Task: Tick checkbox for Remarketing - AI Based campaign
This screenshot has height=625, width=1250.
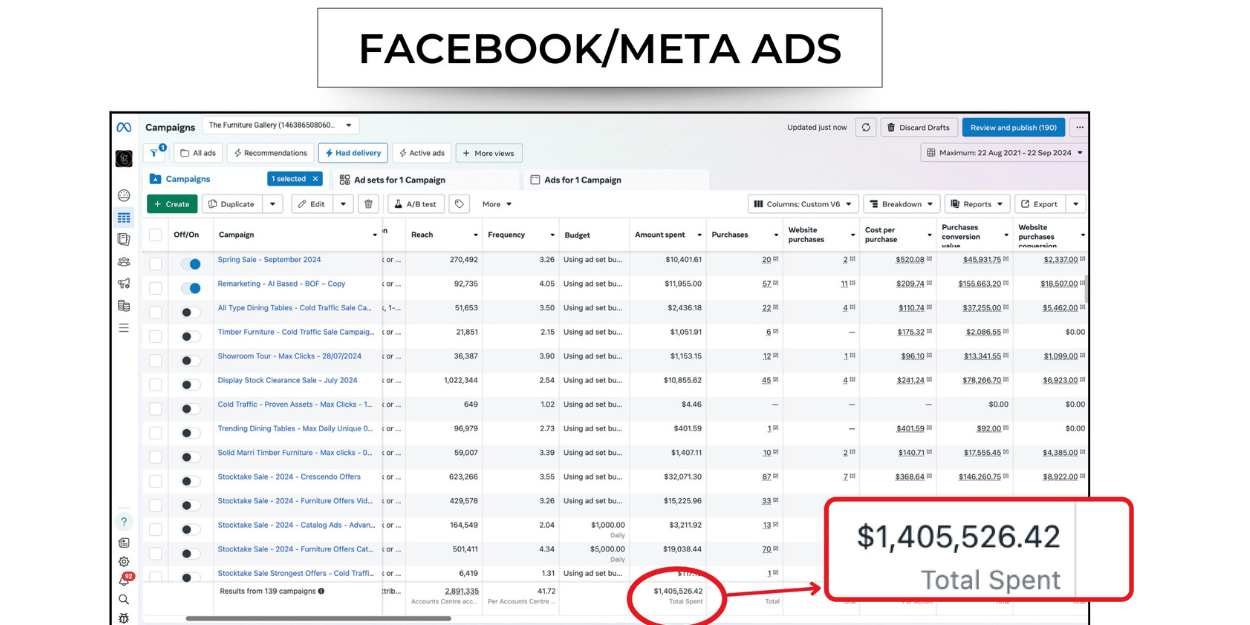Action: click(x=155, y=288)
